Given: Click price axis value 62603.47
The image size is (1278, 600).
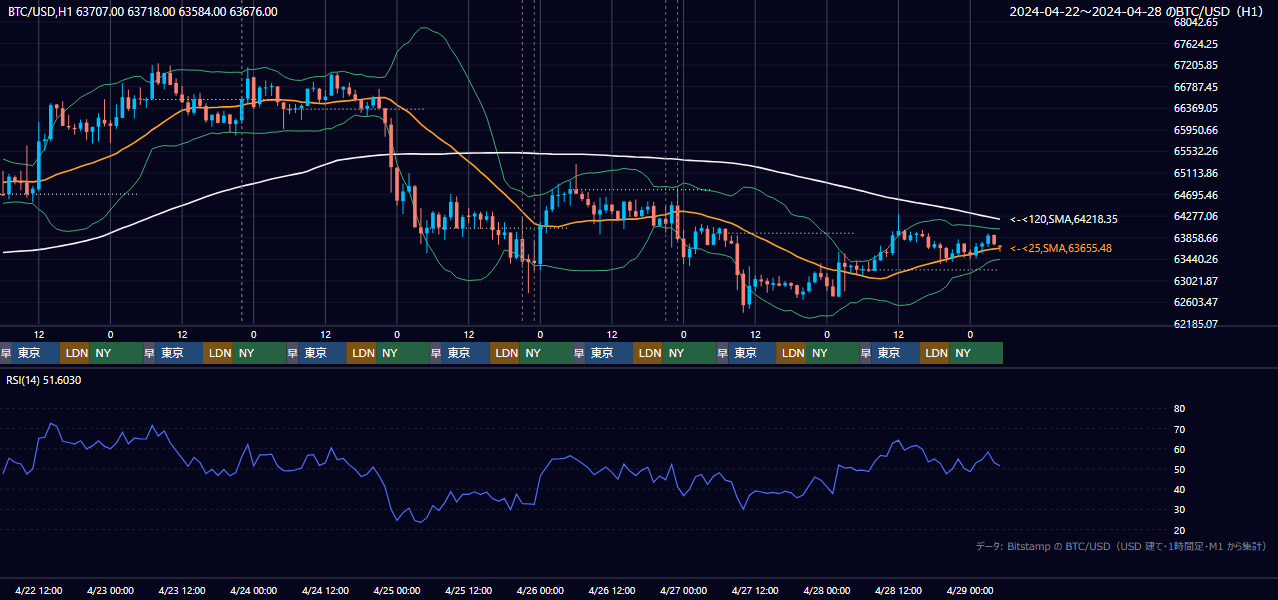Looking at the screenshot, I should click(1196, 302).
